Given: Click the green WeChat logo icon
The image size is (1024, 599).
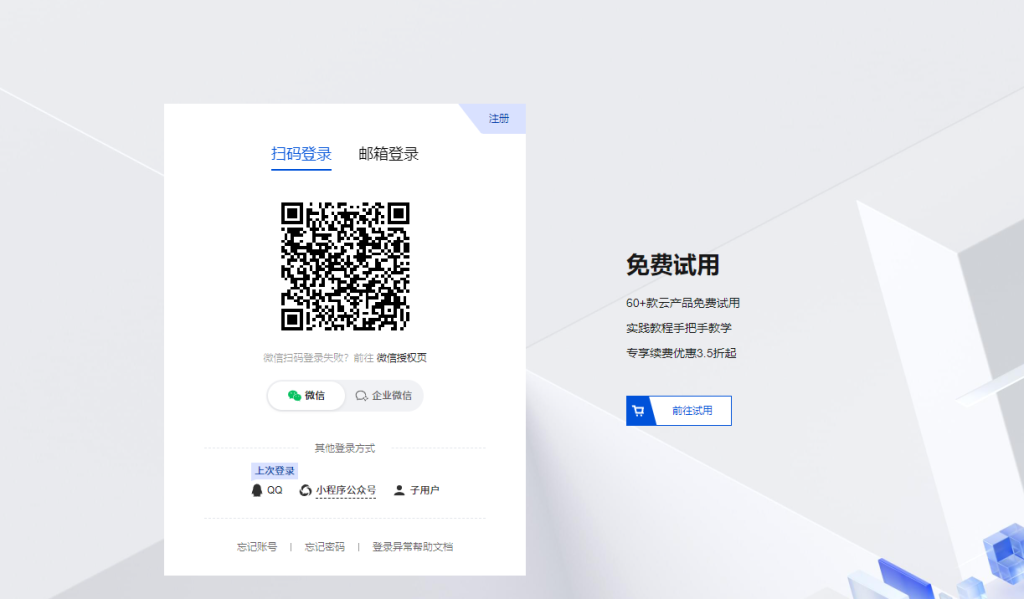Looking at the screenshot, I should 295,396.
